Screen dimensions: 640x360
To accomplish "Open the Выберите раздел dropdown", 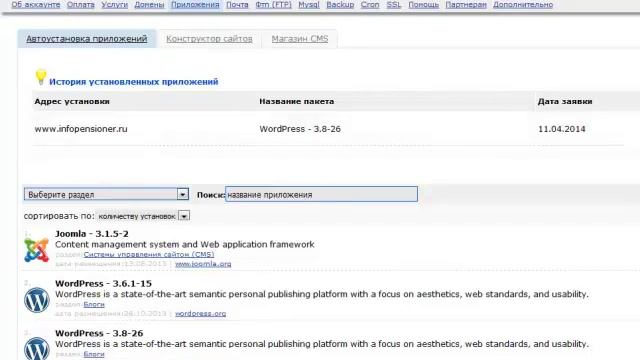I will (106, 194).
